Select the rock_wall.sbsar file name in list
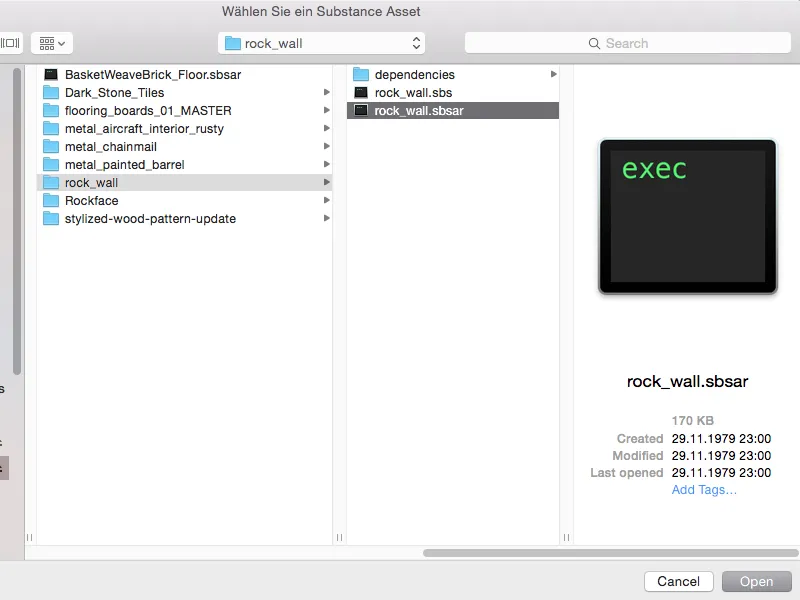This screenshot has height=600, width=800. [419, 111]
